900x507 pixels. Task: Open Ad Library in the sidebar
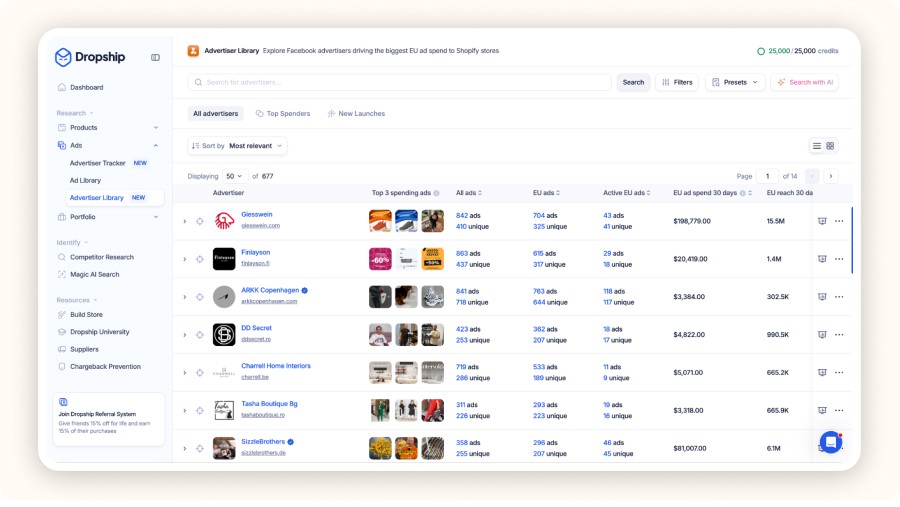85,180
